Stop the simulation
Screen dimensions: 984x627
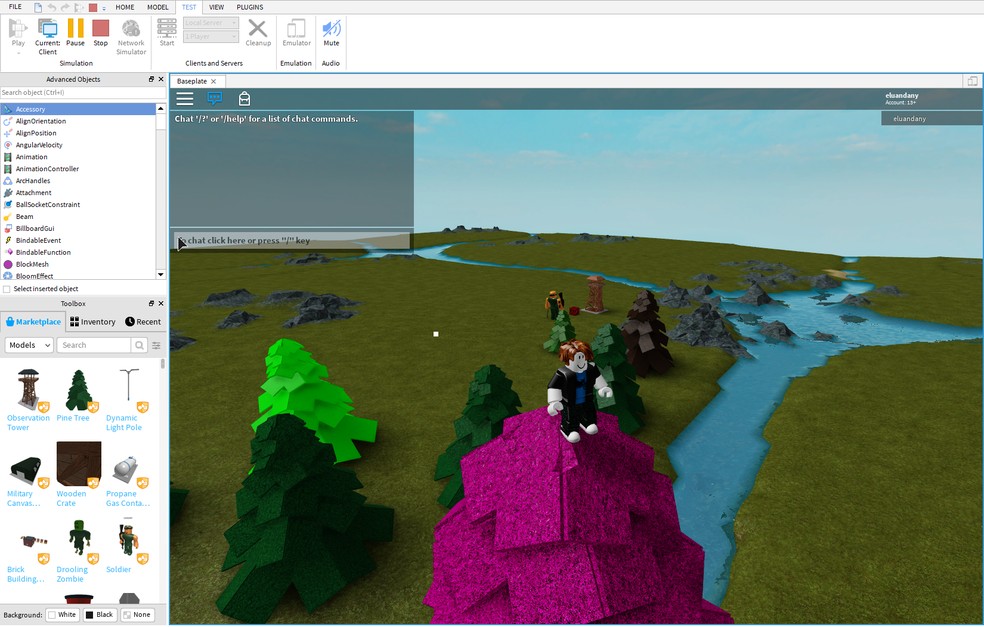pyautogui.click(x=100, y=33)
